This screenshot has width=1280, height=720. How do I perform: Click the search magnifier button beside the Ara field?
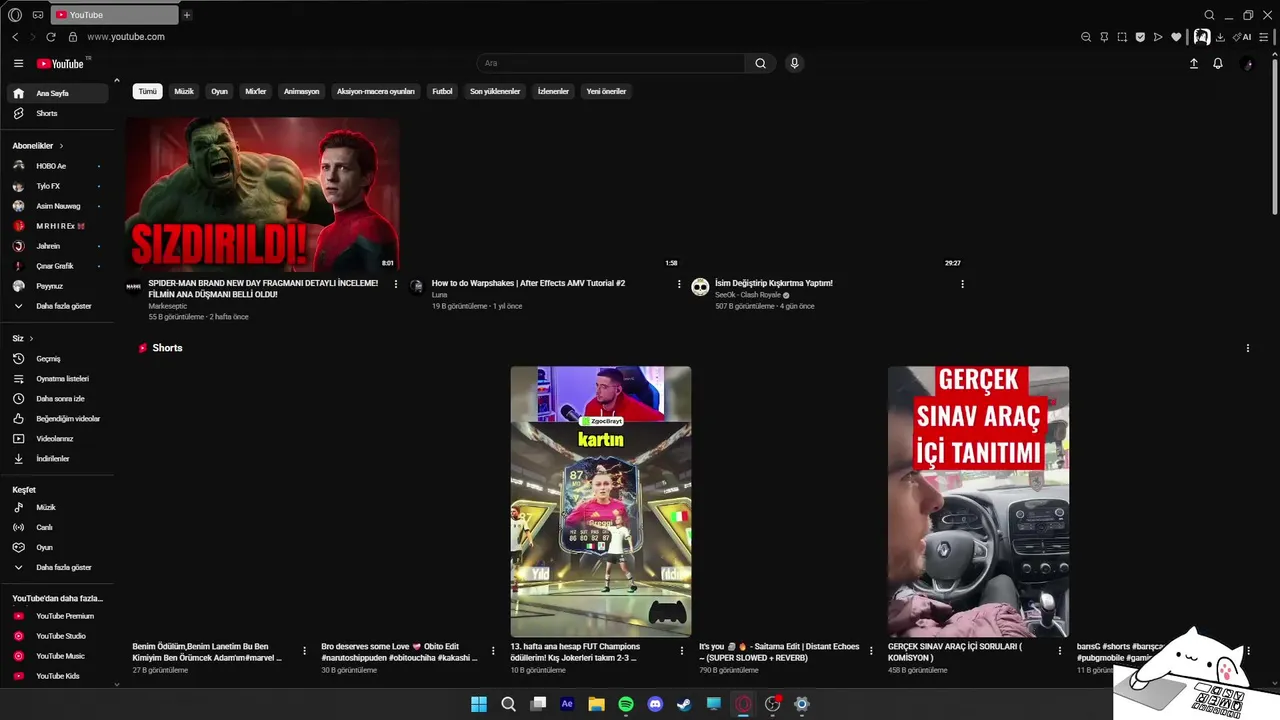(760, 63)
